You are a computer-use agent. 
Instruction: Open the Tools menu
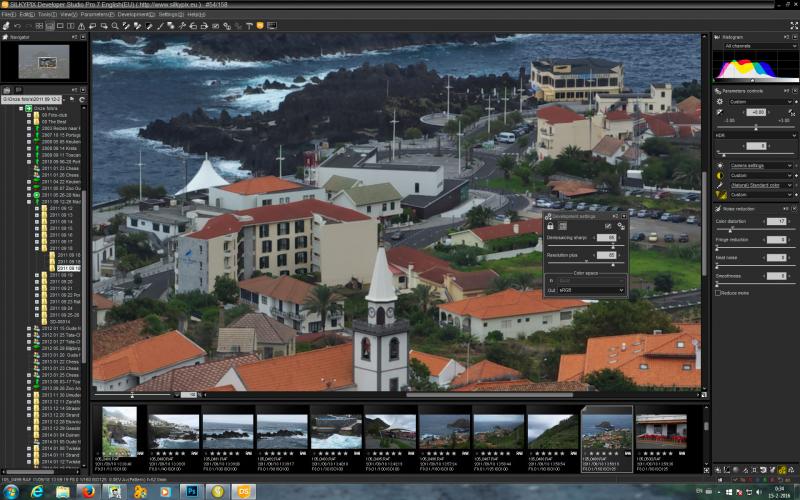[x=47, y=14]
